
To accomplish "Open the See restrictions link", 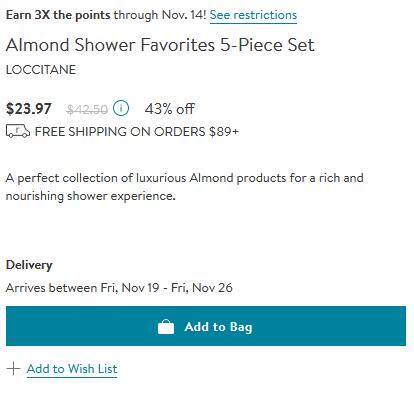I will click(x=253, y=15).
